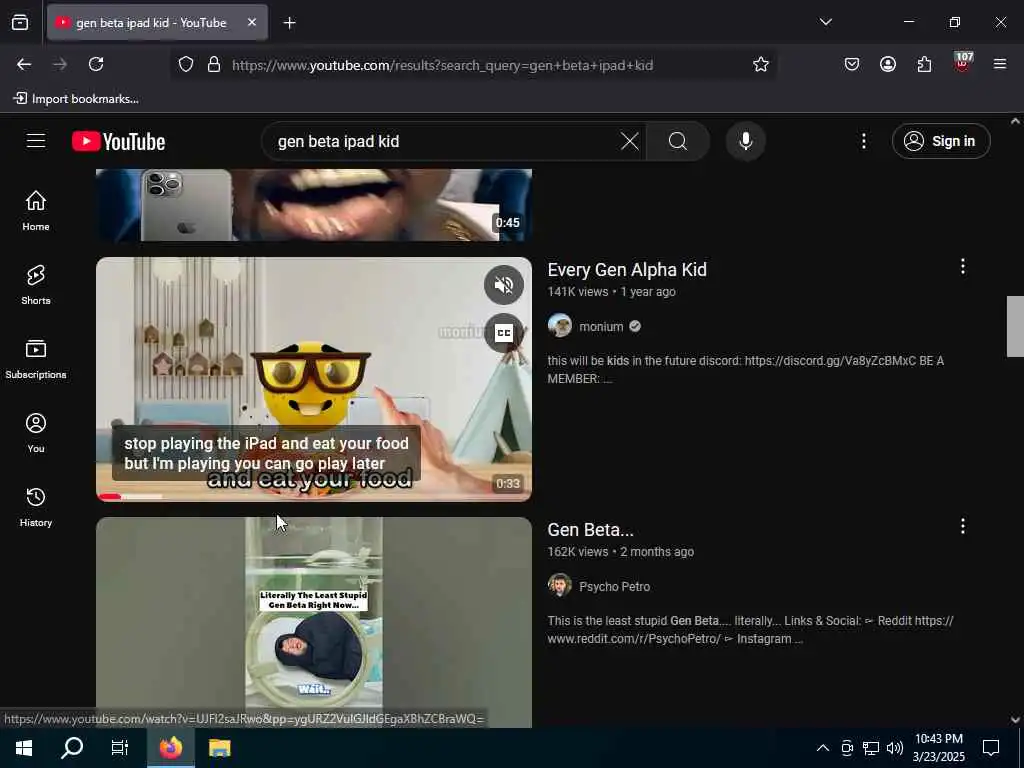1024x768 pixels.
Task: Click Import bookmarks...
Action: 76,99
